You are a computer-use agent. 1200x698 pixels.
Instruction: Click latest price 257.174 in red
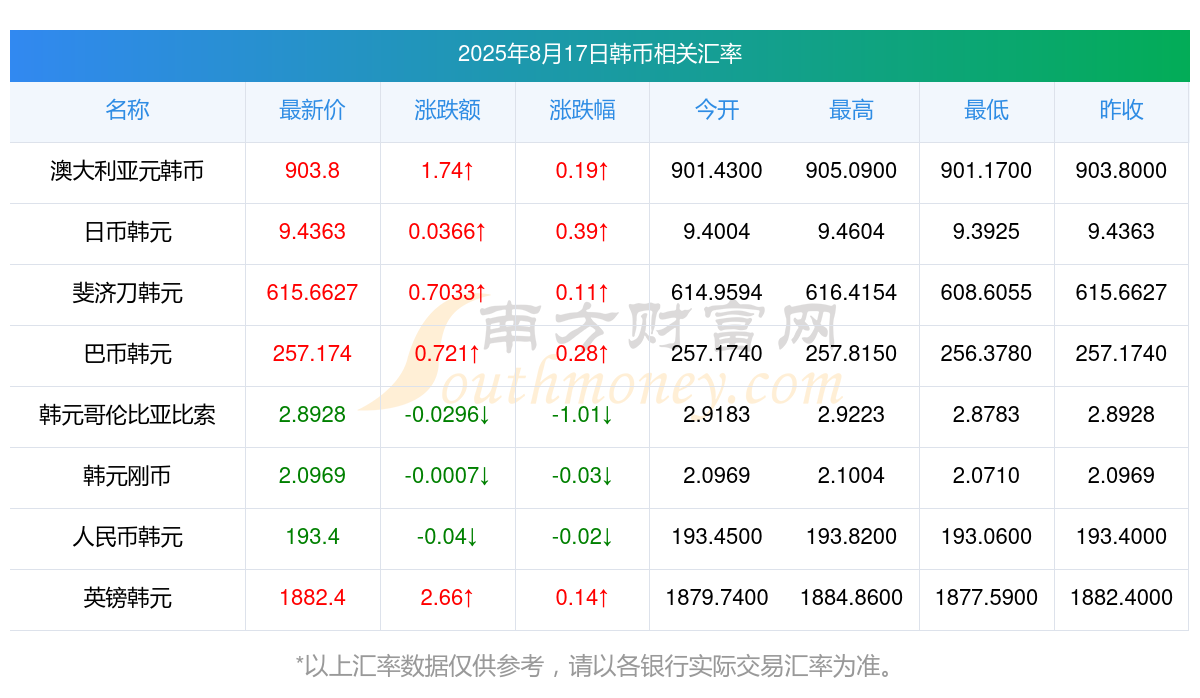click(312, 354)
